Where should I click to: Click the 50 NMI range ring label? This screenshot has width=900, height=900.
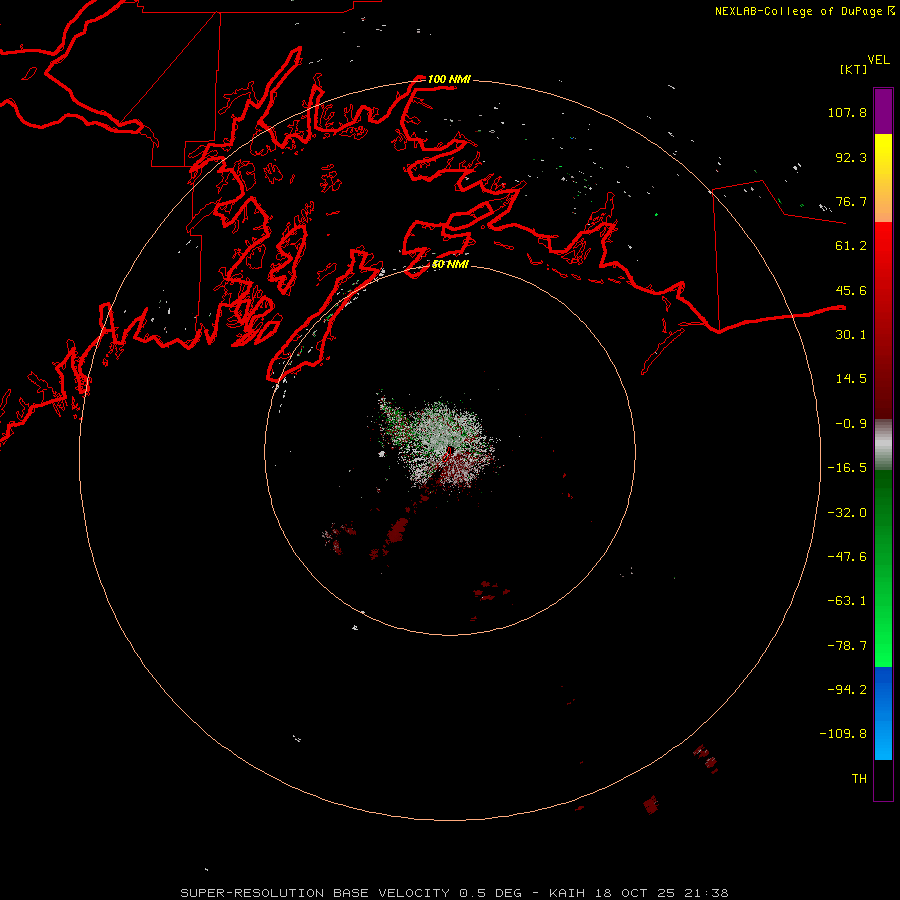click(450, 264)
